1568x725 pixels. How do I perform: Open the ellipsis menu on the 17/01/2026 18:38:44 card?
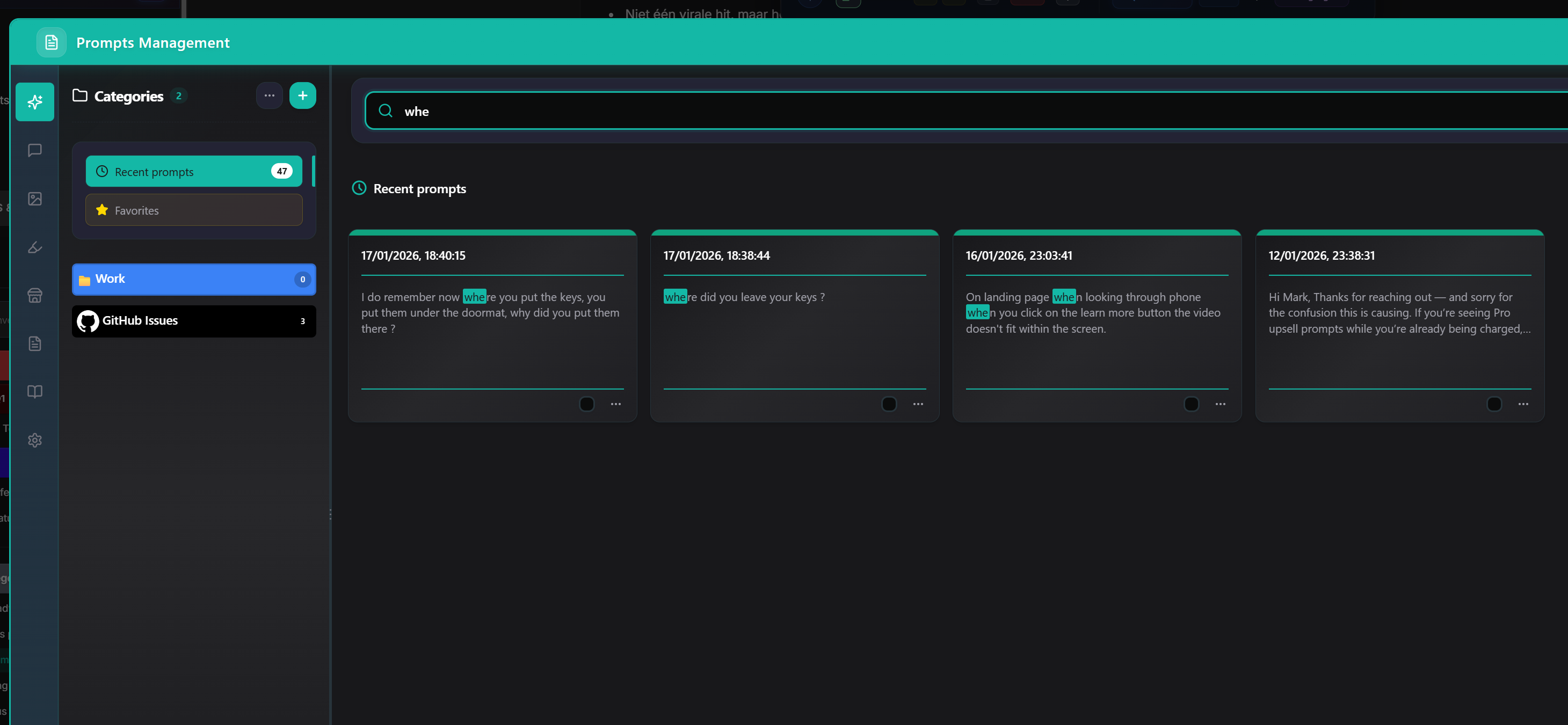(918, 404)
